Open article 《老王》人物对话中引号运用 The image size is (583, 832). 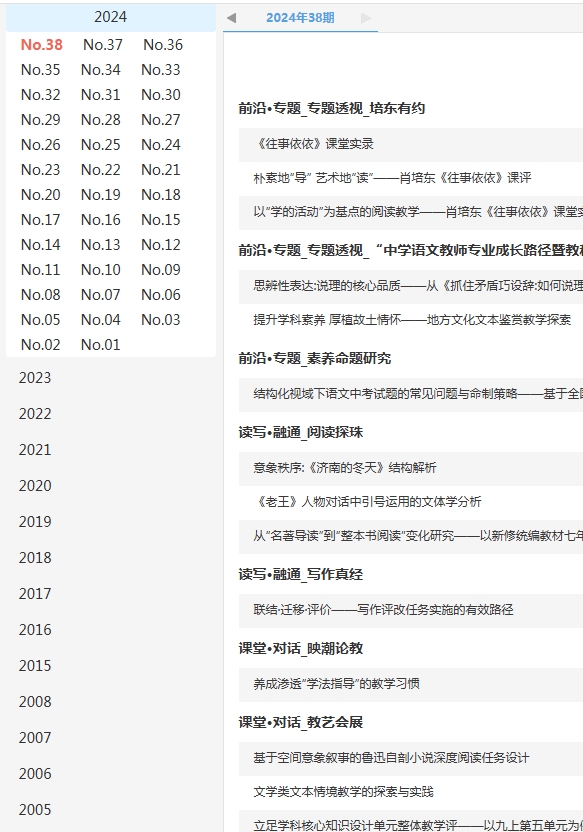tap(368, 501)
